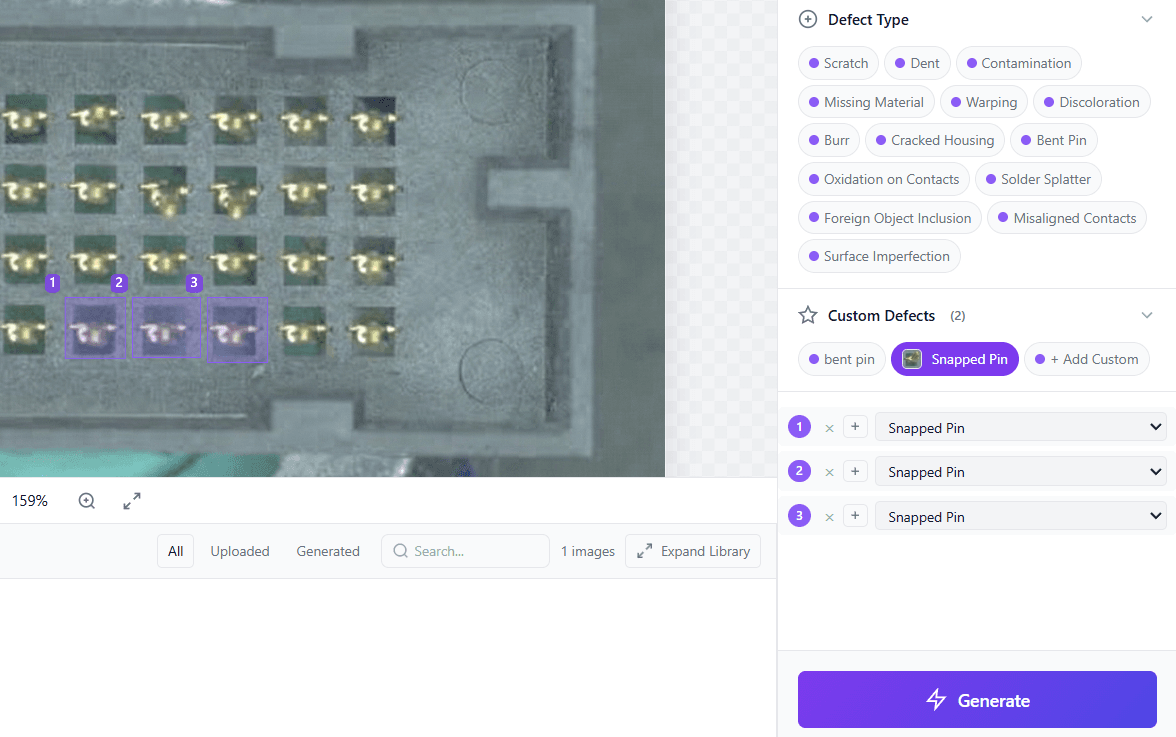Collapse the Custom Defects section chevron
1176x737 pixels.
point(1146,316)
